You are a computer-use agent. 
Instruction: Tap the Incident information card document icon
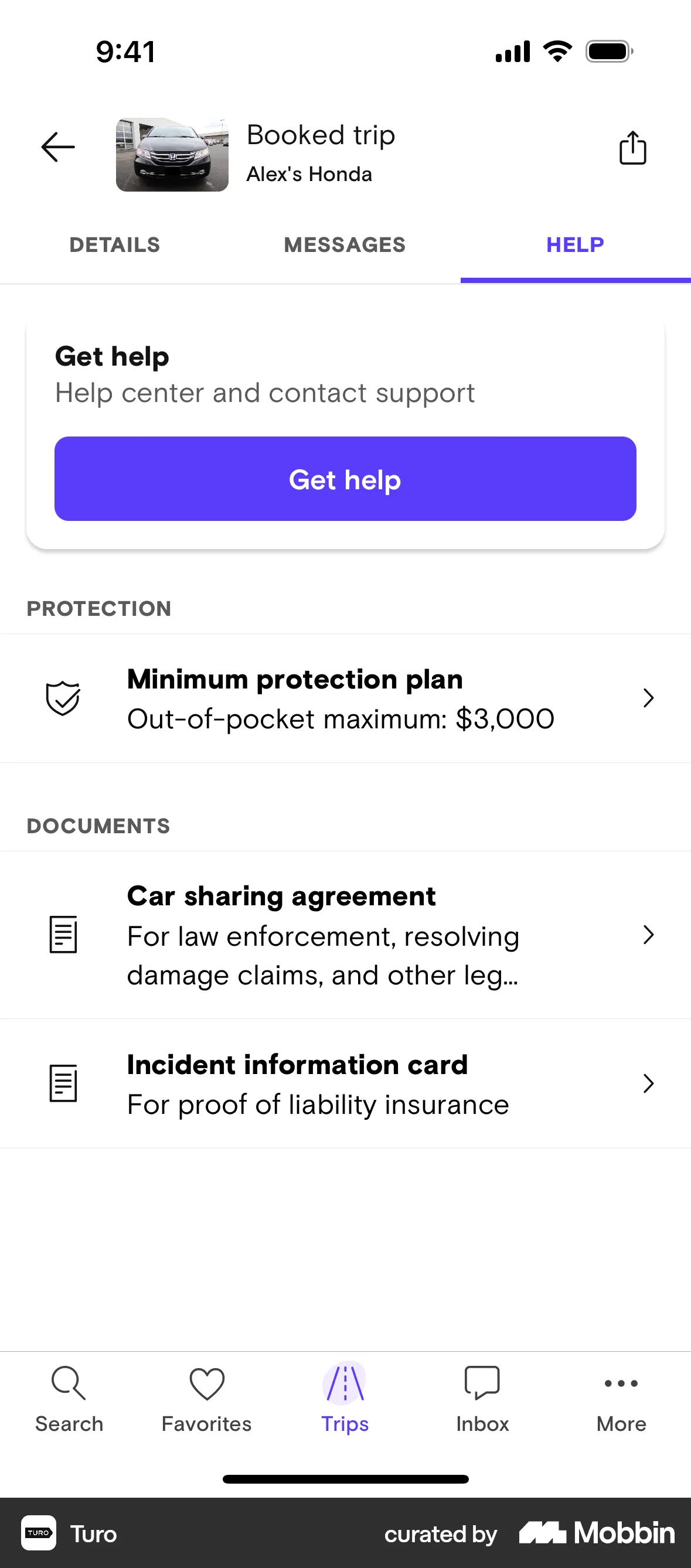[x=63, y=1083]
